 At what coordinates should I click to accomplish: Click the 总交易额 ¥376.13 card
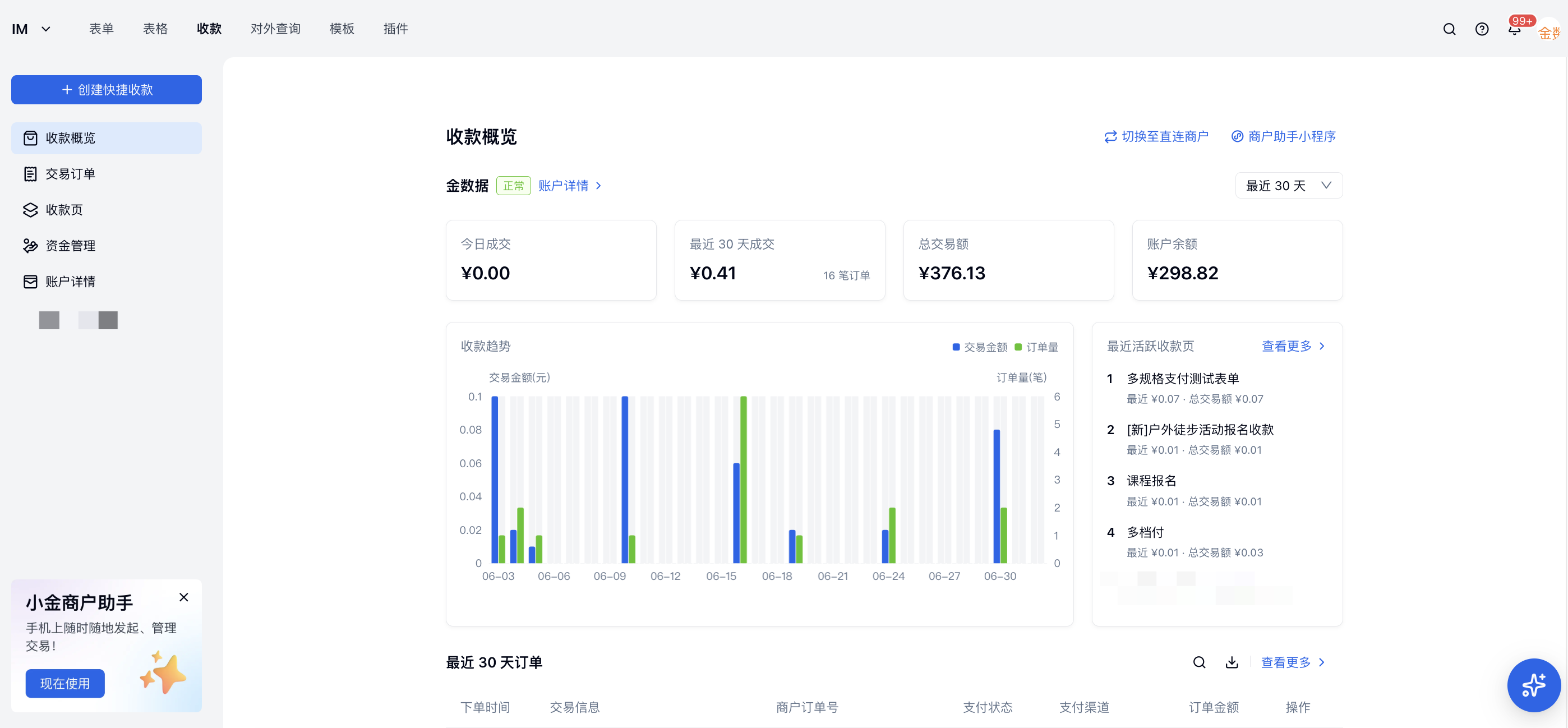point(1009,260)
